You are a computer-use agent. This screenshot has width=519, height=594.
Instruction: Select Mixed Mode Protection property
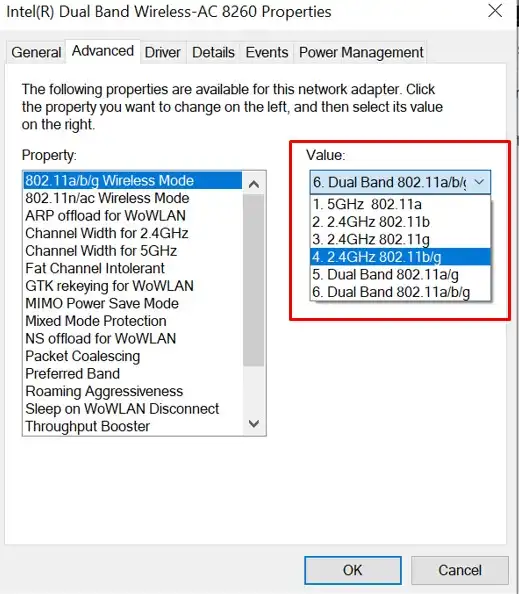(133, 321)
